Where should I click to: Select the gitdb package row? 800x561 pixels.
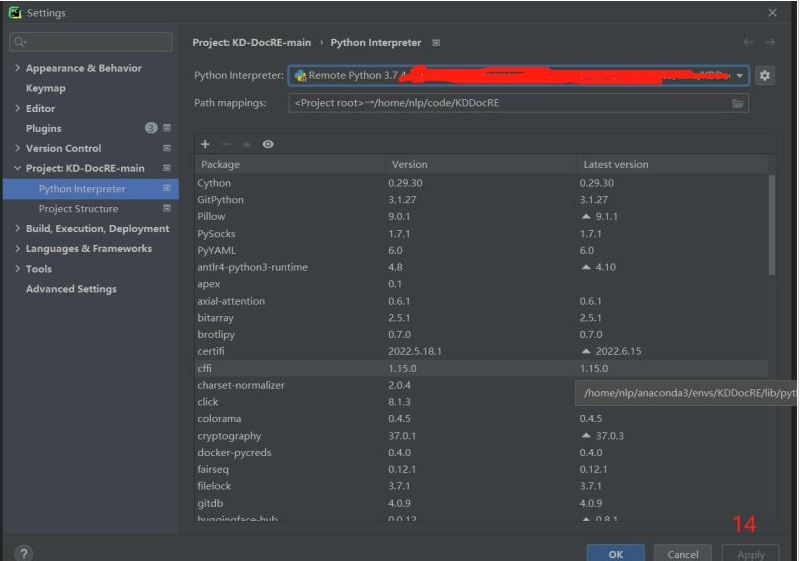coord(482,503)
